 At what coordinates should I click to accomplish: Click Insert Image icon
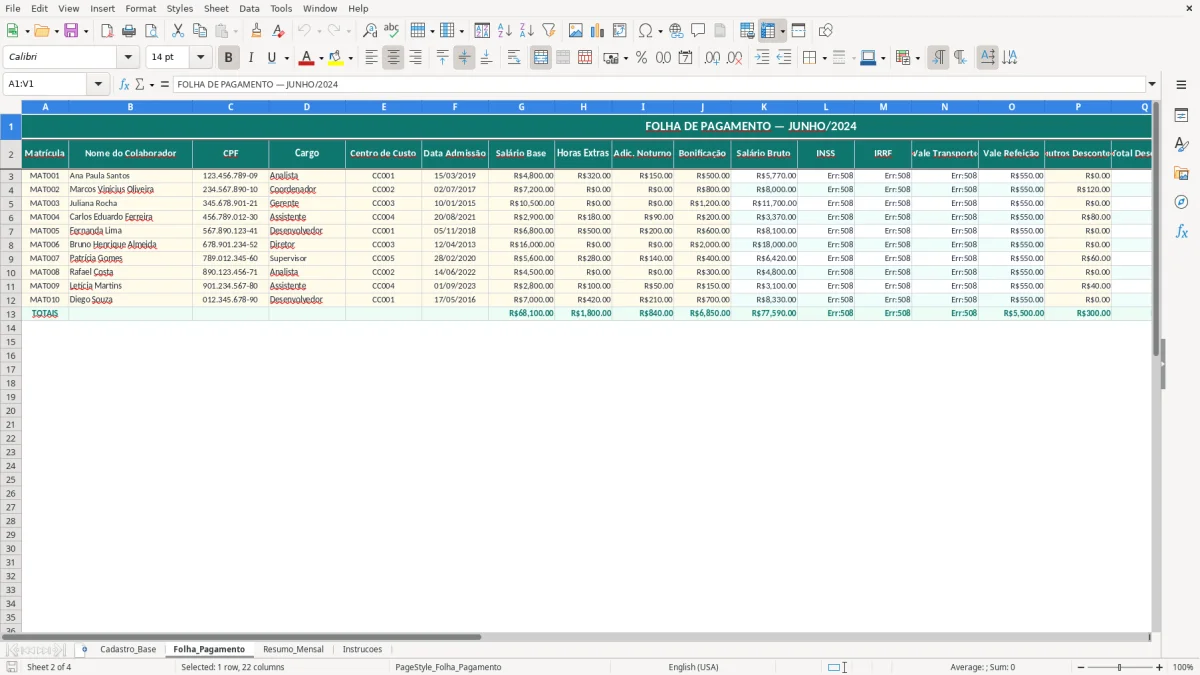(576, 31)
